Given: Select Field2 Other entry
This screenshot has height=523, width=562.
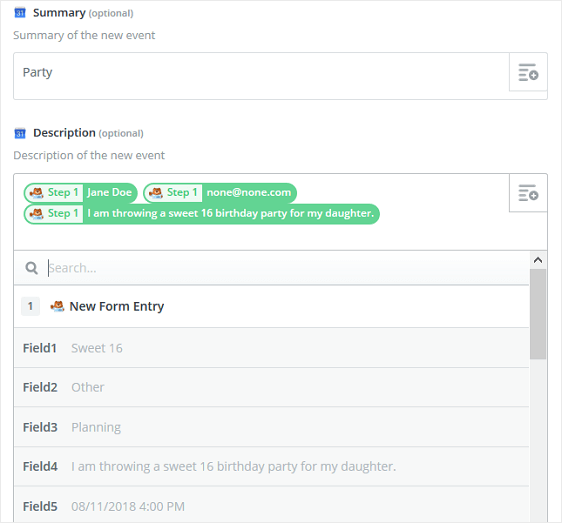Looking at the screenshot, I should click(x=271, y=387).
